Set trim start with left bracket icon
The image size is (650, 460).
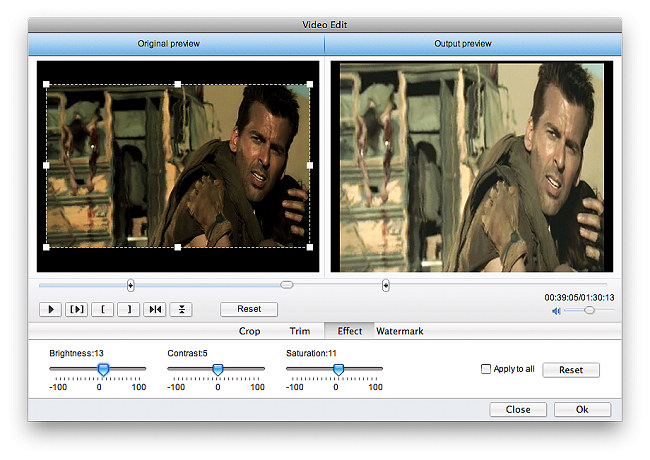[x=102, y=310]
